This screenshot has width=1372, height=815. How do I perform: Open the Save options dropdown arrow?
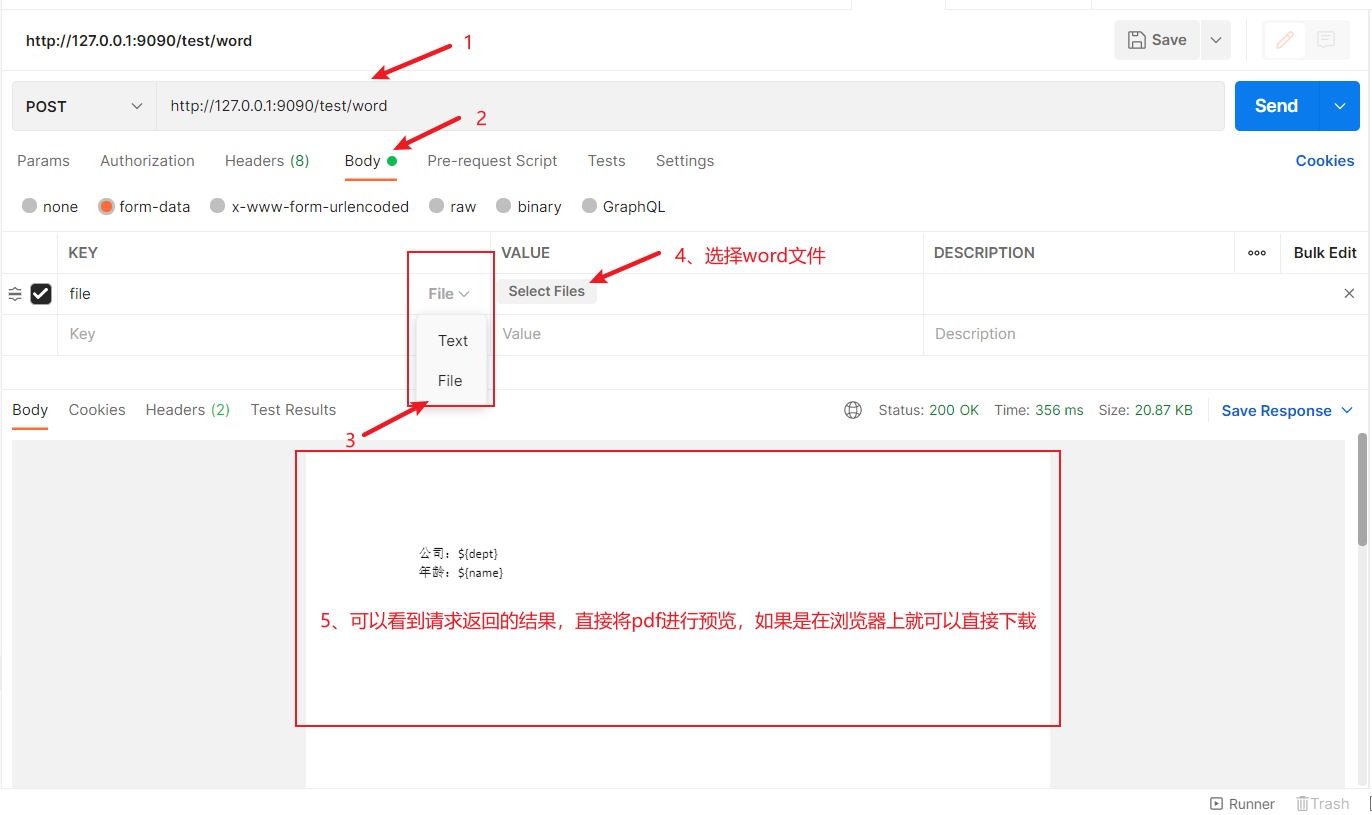(x=1216, y=40)
